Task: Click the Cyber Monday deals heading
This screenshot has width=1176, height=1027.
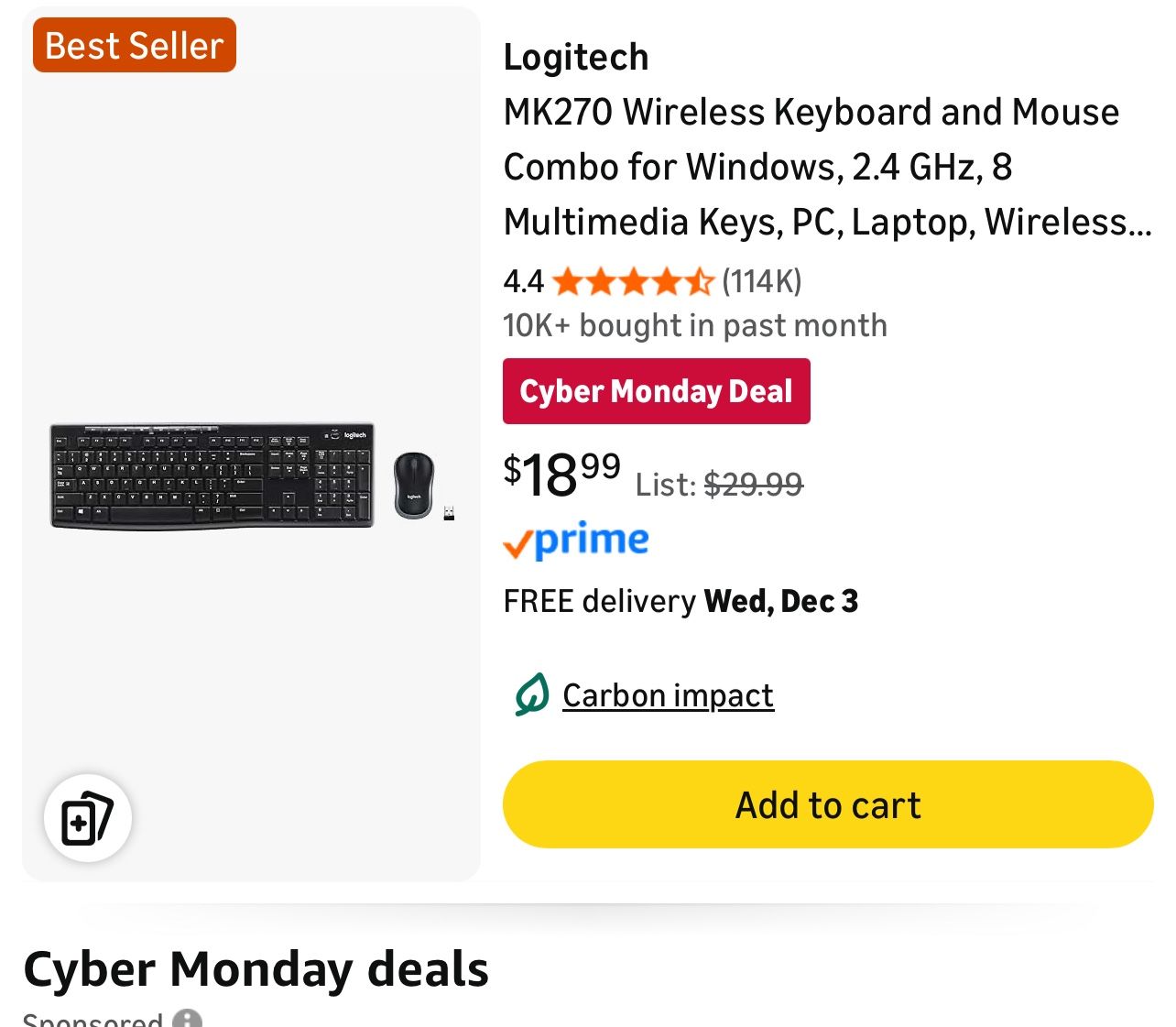Action: (256, 968)
